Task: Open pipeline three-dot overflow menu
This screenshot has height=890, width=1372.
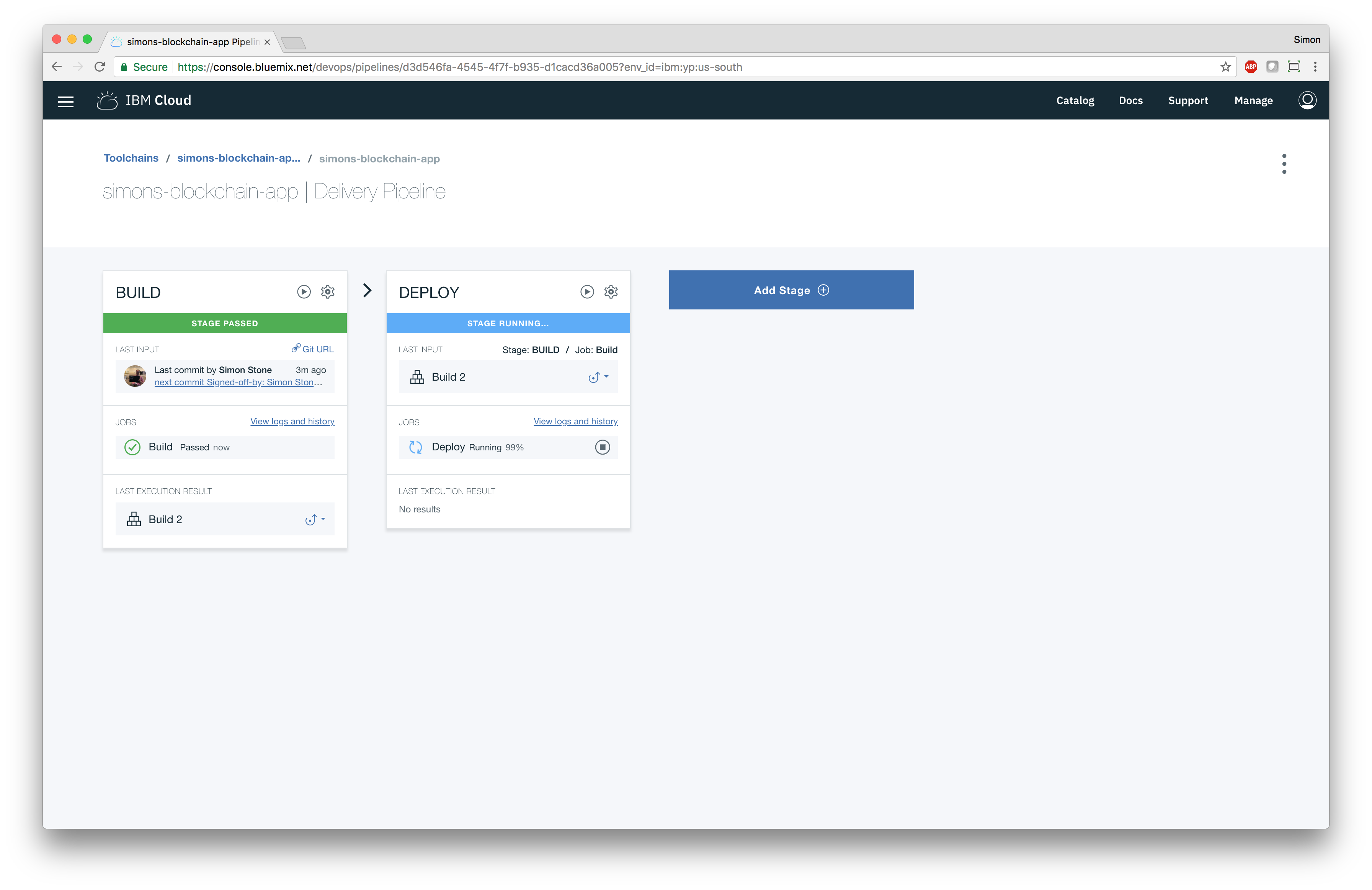Action: tap(1284, 164)
